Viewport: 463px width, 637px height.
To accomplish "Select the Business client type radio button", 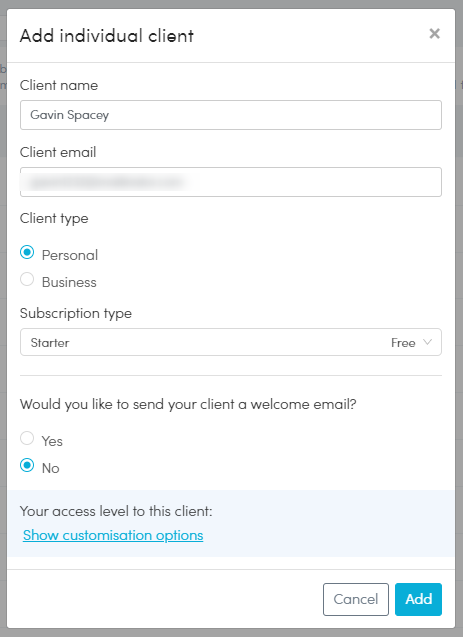I will (27, 280).
